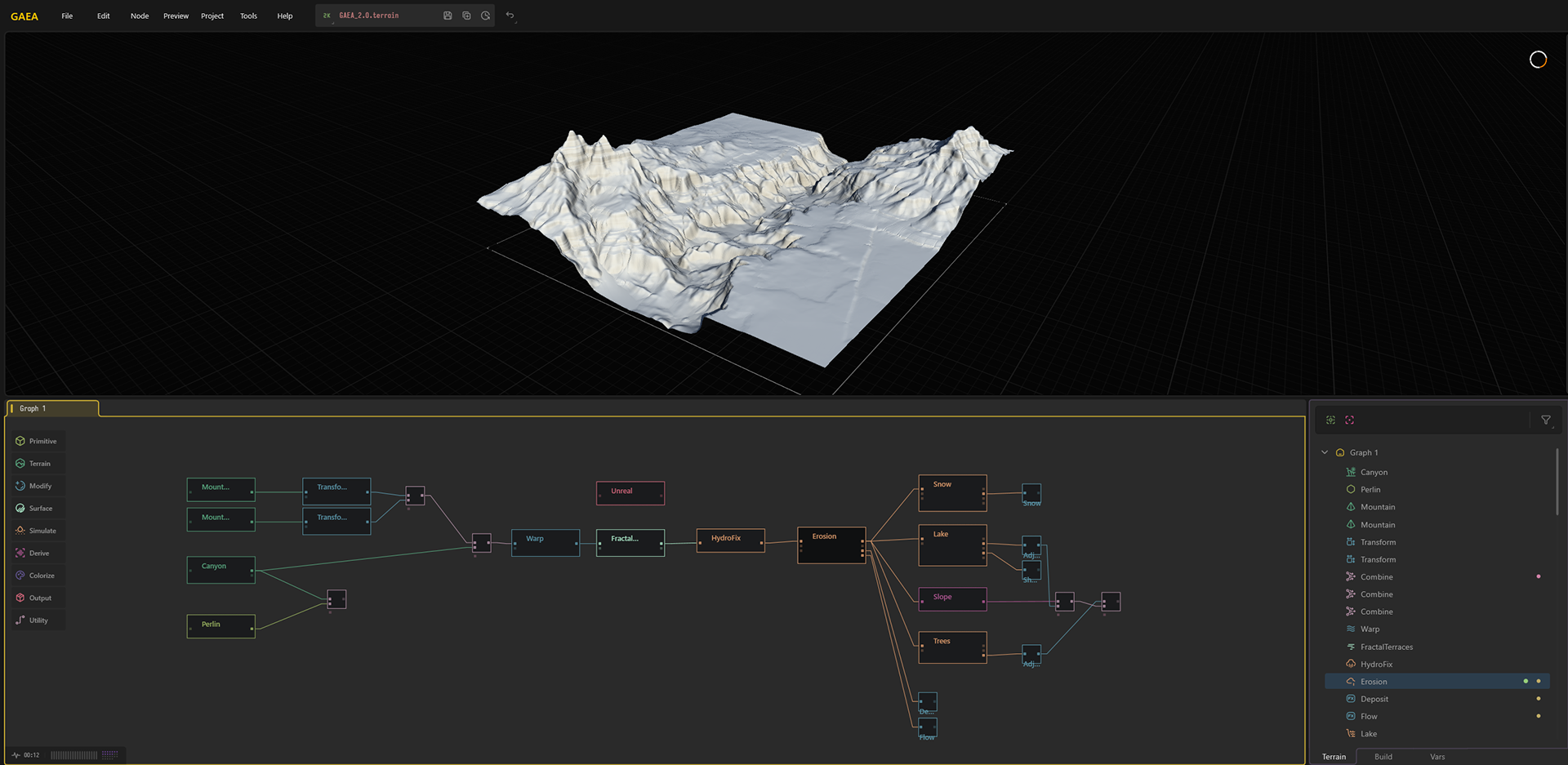Click the small collapsed Sh... node
This screenshot has height=765, width=1568.
[1032, 570]
